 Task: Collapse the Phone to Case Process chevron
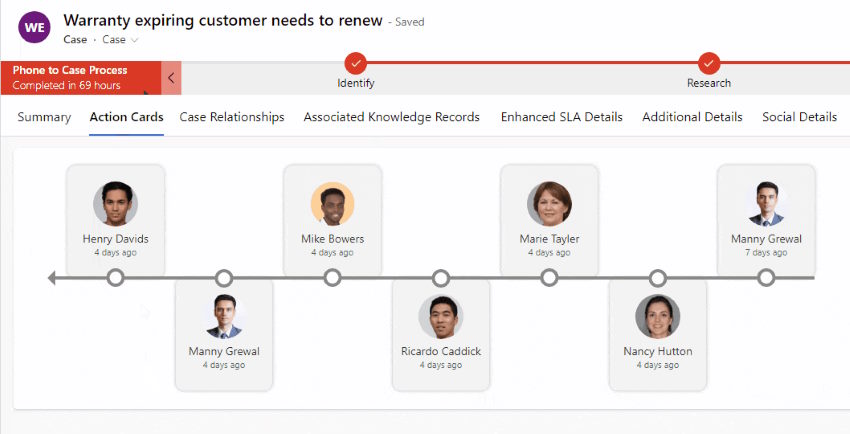pos(171,78)
